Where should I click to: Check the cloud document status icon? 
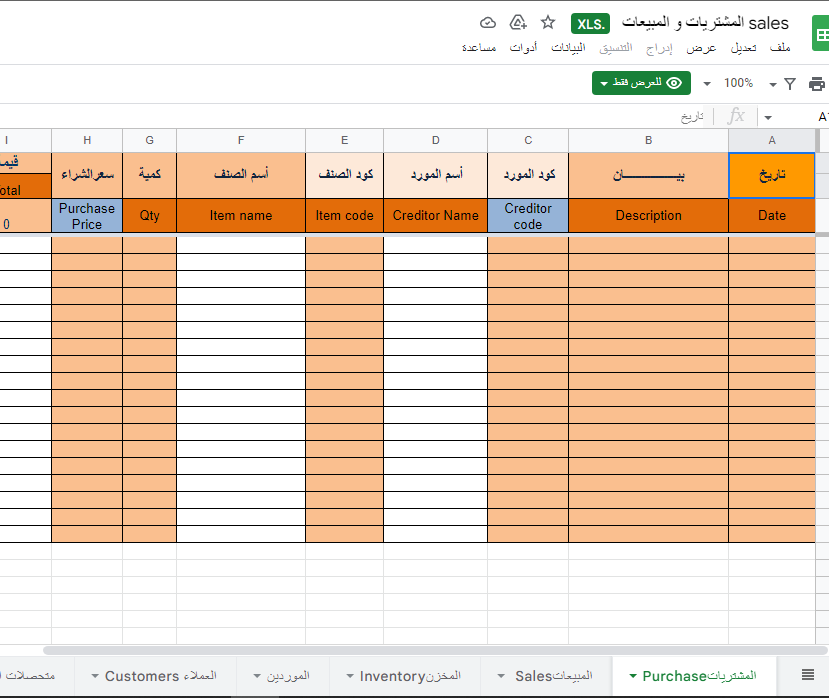488,22
